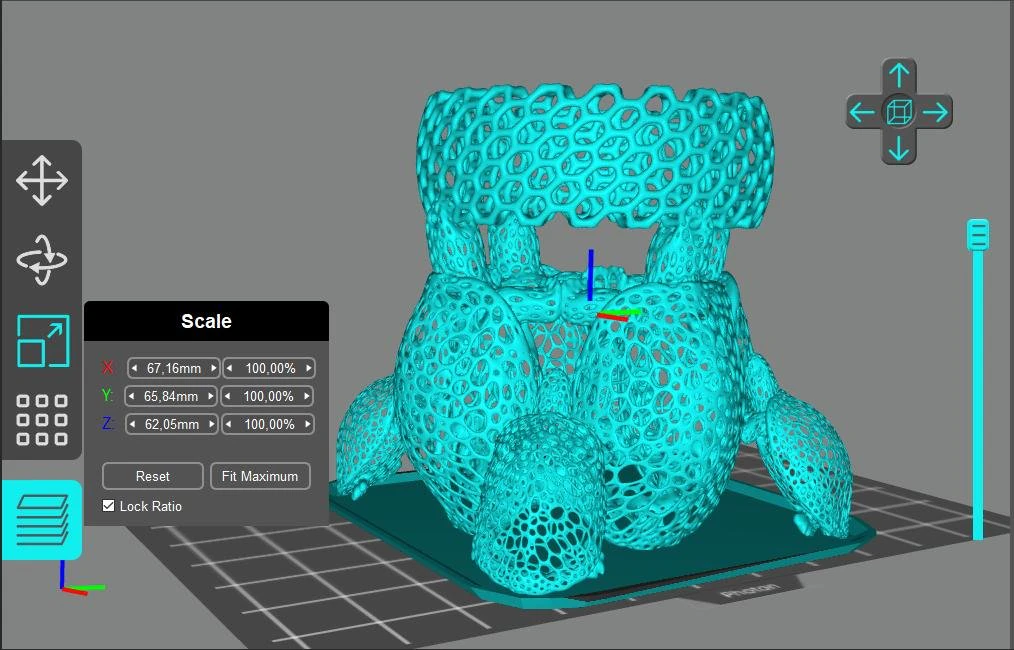Click the vertical layer slider track

(978, 395)
